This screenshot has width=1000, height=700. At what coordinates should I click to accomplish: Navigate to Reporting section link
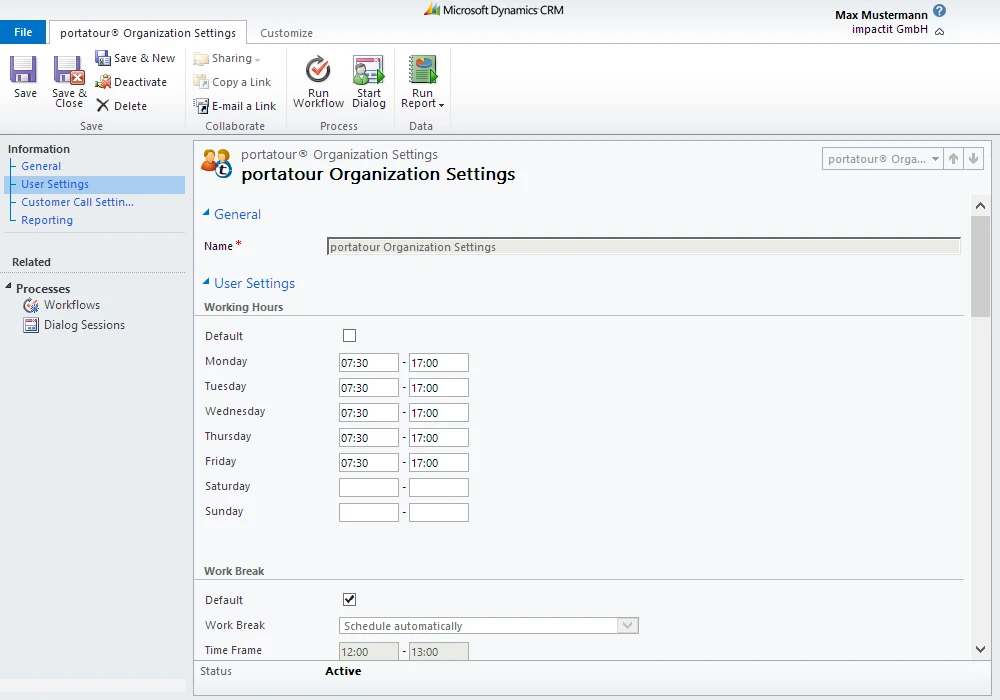coord(47,220)
